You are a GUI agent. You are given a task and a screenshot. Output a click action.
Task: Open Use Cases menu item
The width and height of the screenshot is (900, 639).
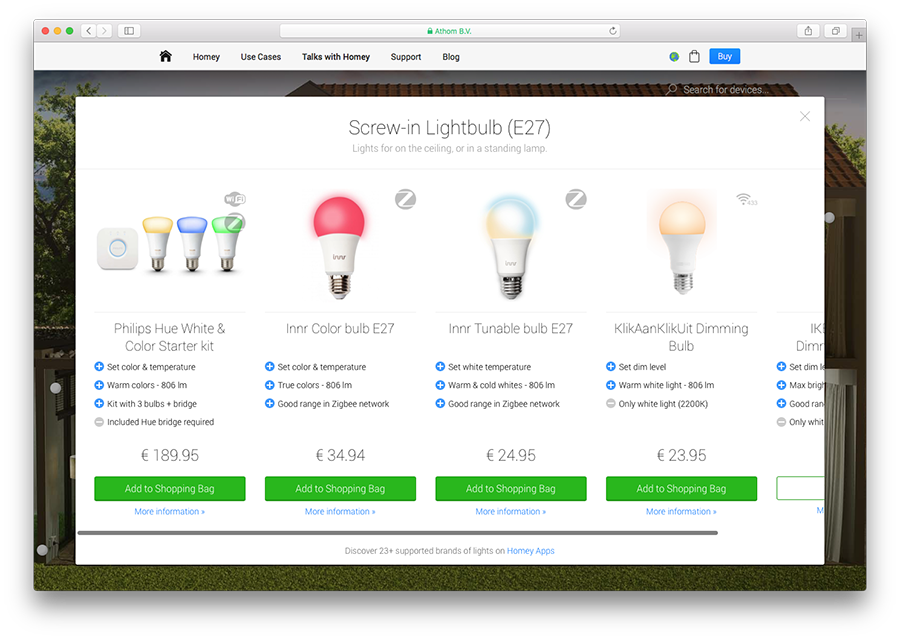pyautogui.click(x=261, y=57)
